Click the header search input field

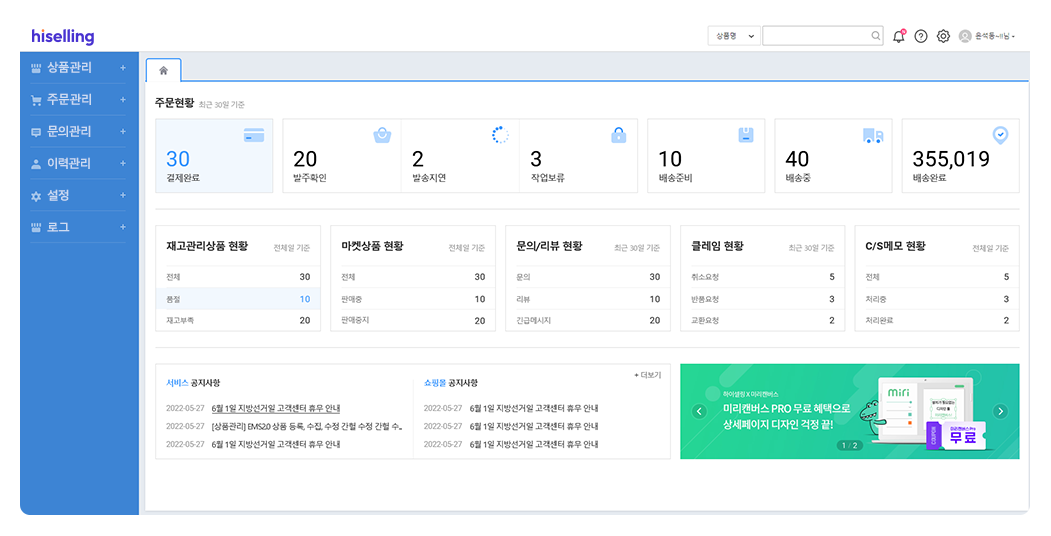coord(822,36)
